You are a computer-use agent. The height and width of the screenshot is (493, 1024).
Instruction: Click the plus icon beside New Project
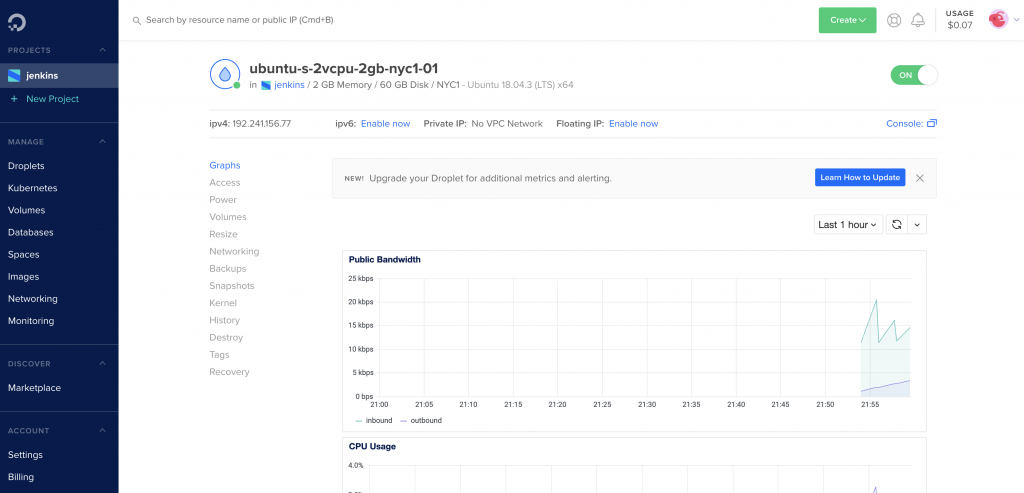pyautogui.click(x=14, y=99)
